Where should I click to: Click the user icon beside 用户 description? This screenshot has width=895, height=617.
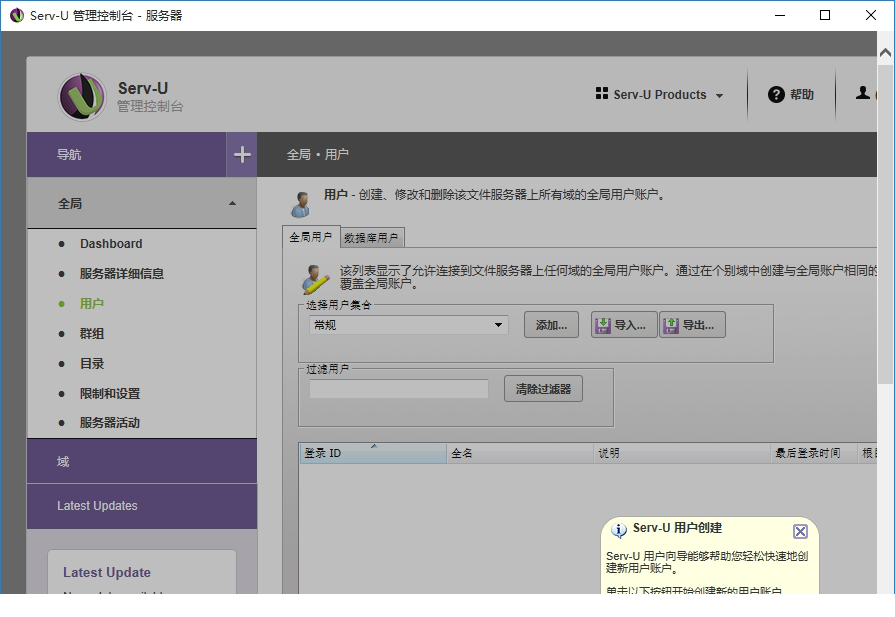(x=300, y=204)
